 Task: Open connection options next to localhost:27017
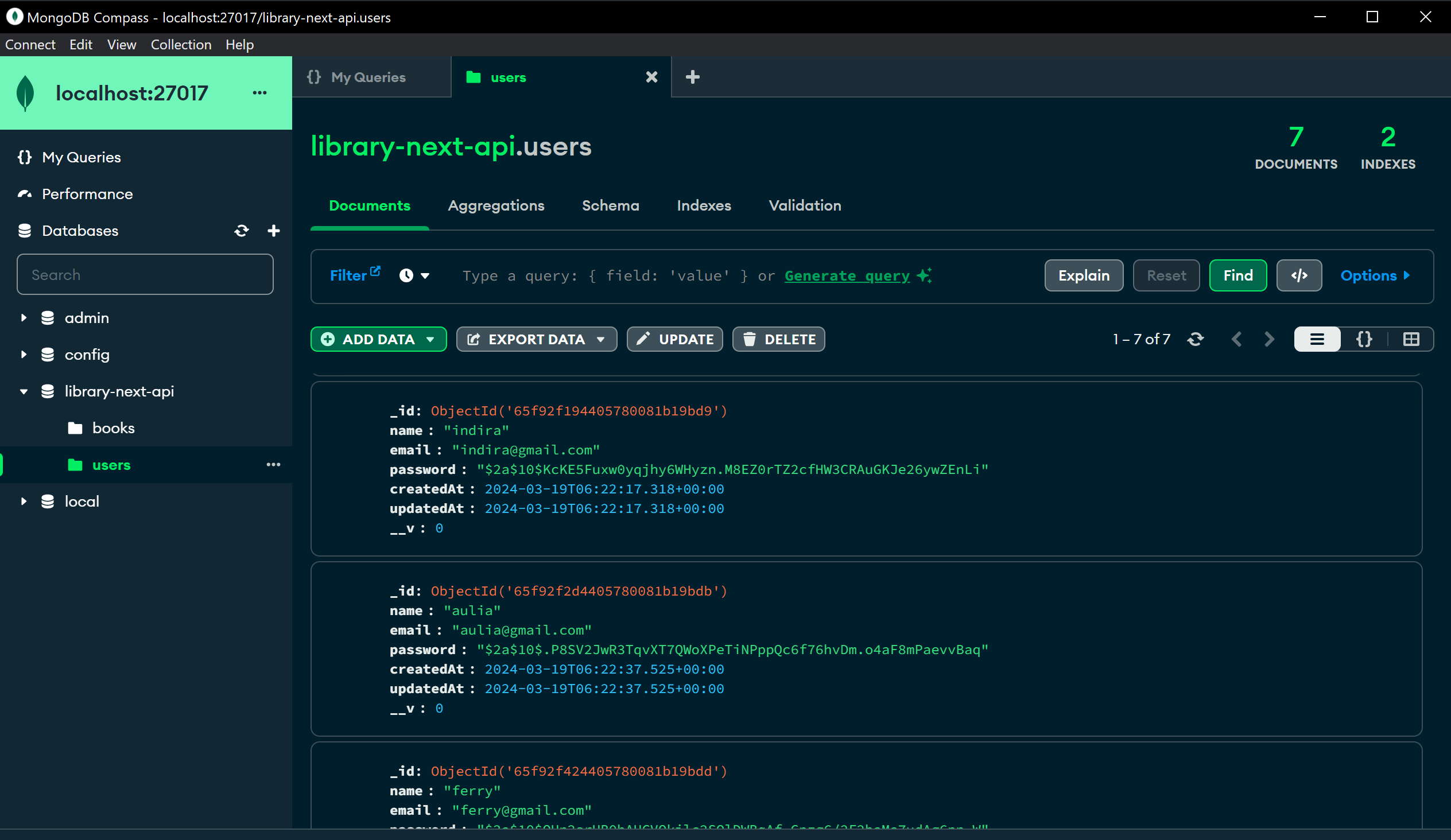259,93
